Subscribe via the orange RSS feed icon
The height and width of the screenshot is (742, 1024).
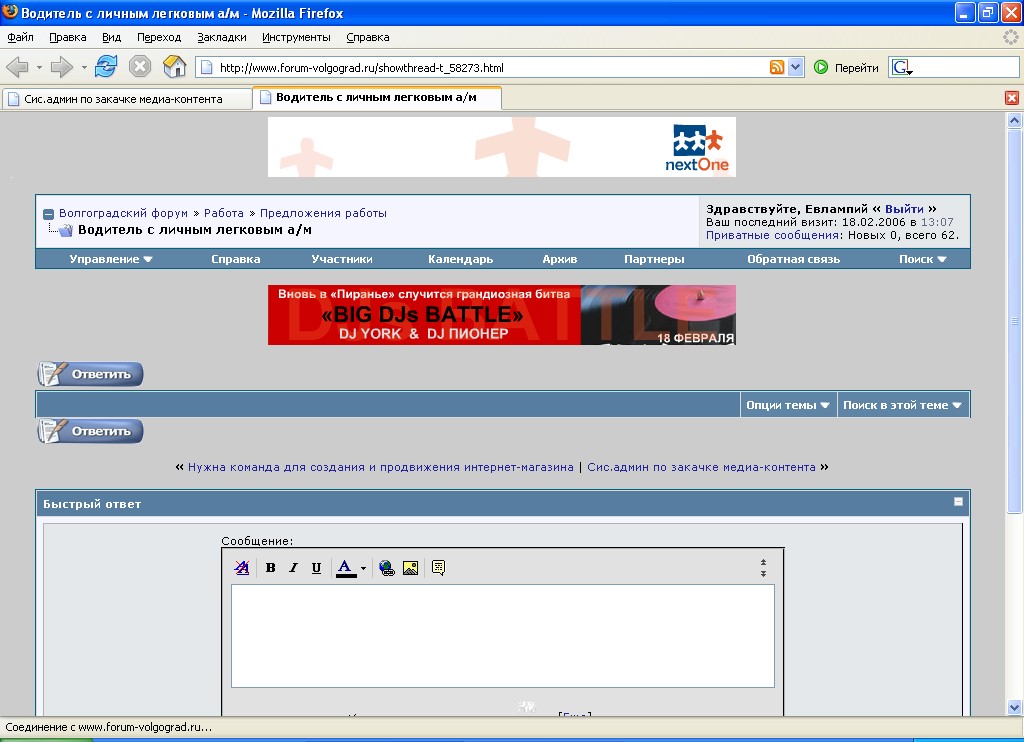pos(777,67)
